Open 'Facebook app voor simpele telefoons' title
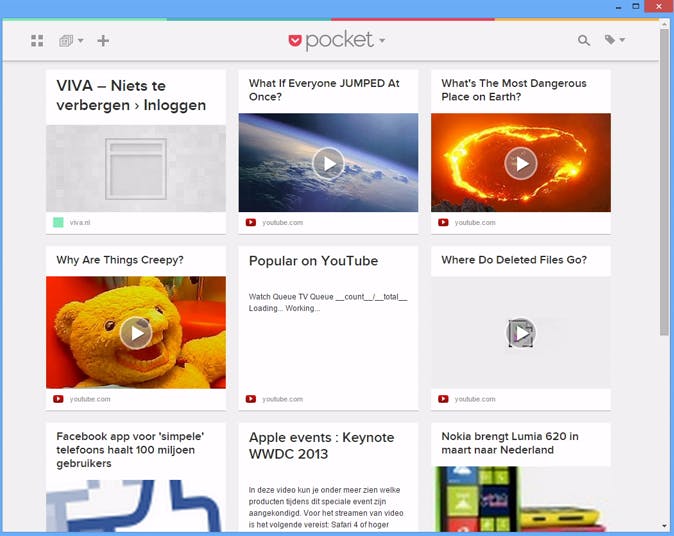This screenshot has height=536, width=674. [x=130, y=450]
